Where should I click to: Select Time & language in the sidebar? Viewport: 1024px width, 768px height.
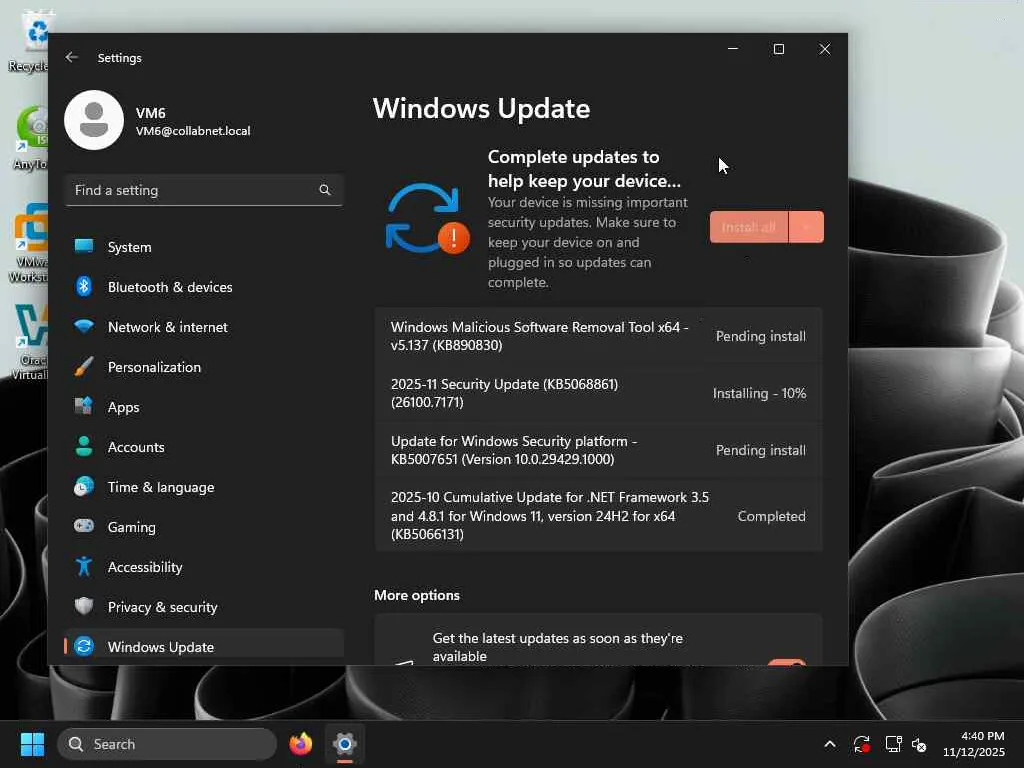point(204,487)
